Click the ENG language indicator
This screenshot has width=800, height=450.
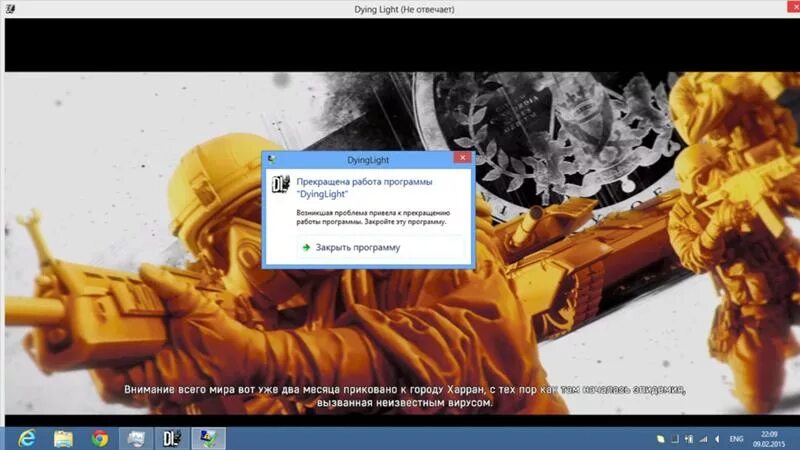click(736, 439)
